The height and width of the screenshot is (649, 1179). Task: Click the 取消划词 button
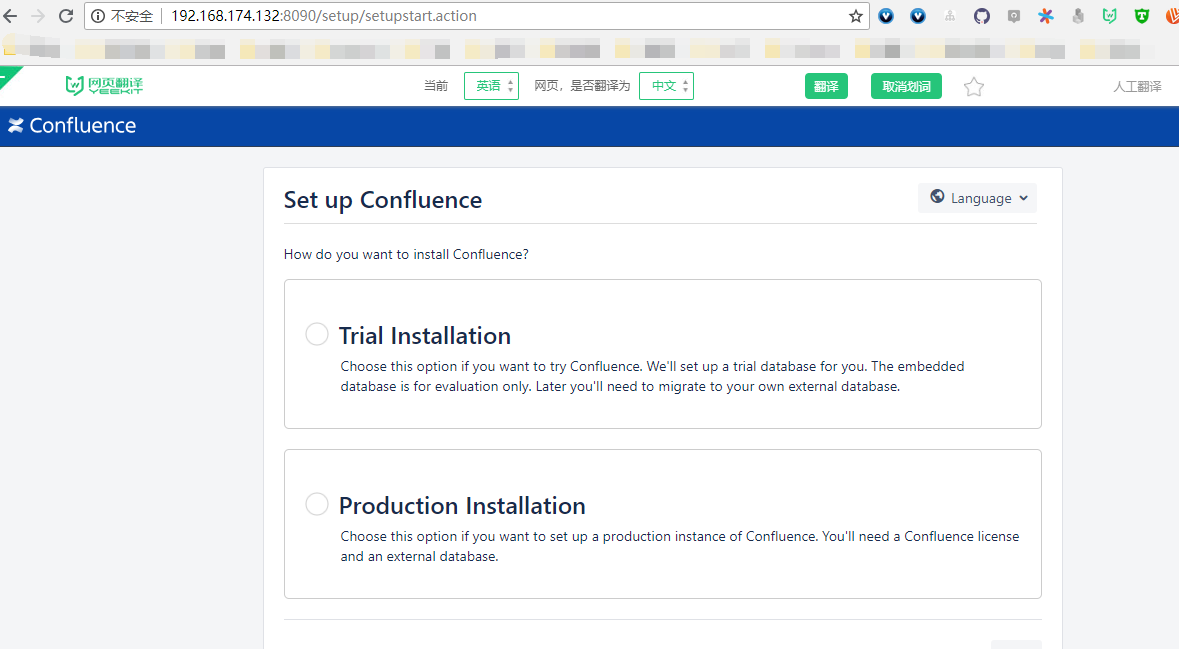point(906,86)
